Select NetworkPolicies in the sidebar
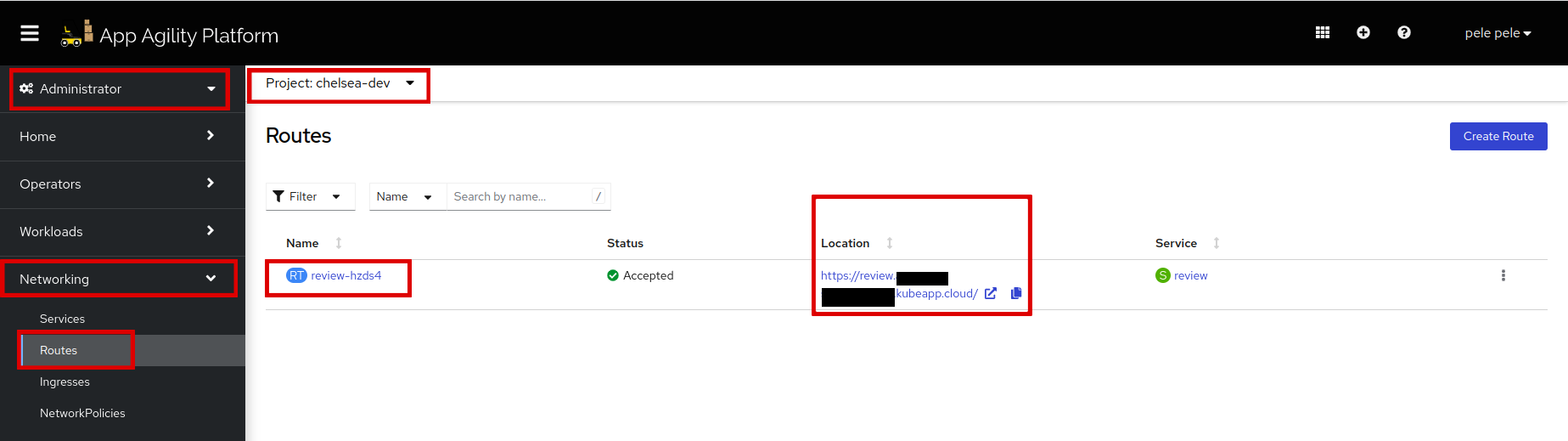 click(82, 413)
